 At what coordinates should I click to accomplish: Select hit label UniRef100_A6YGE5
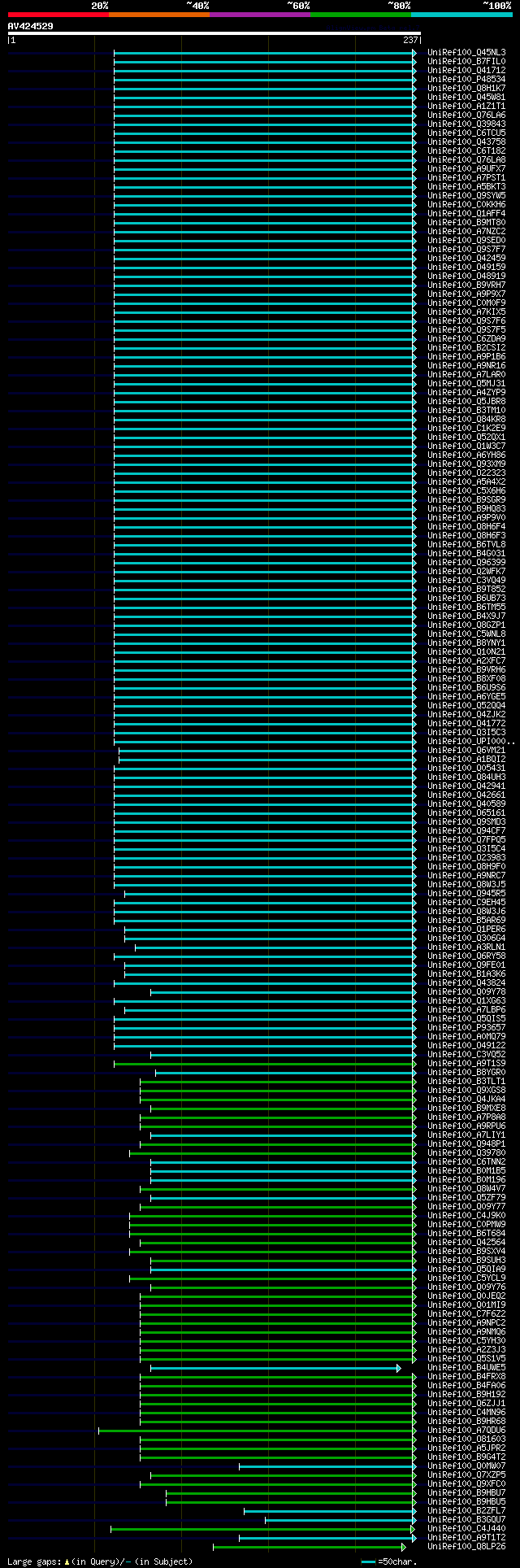coord(466,697)
